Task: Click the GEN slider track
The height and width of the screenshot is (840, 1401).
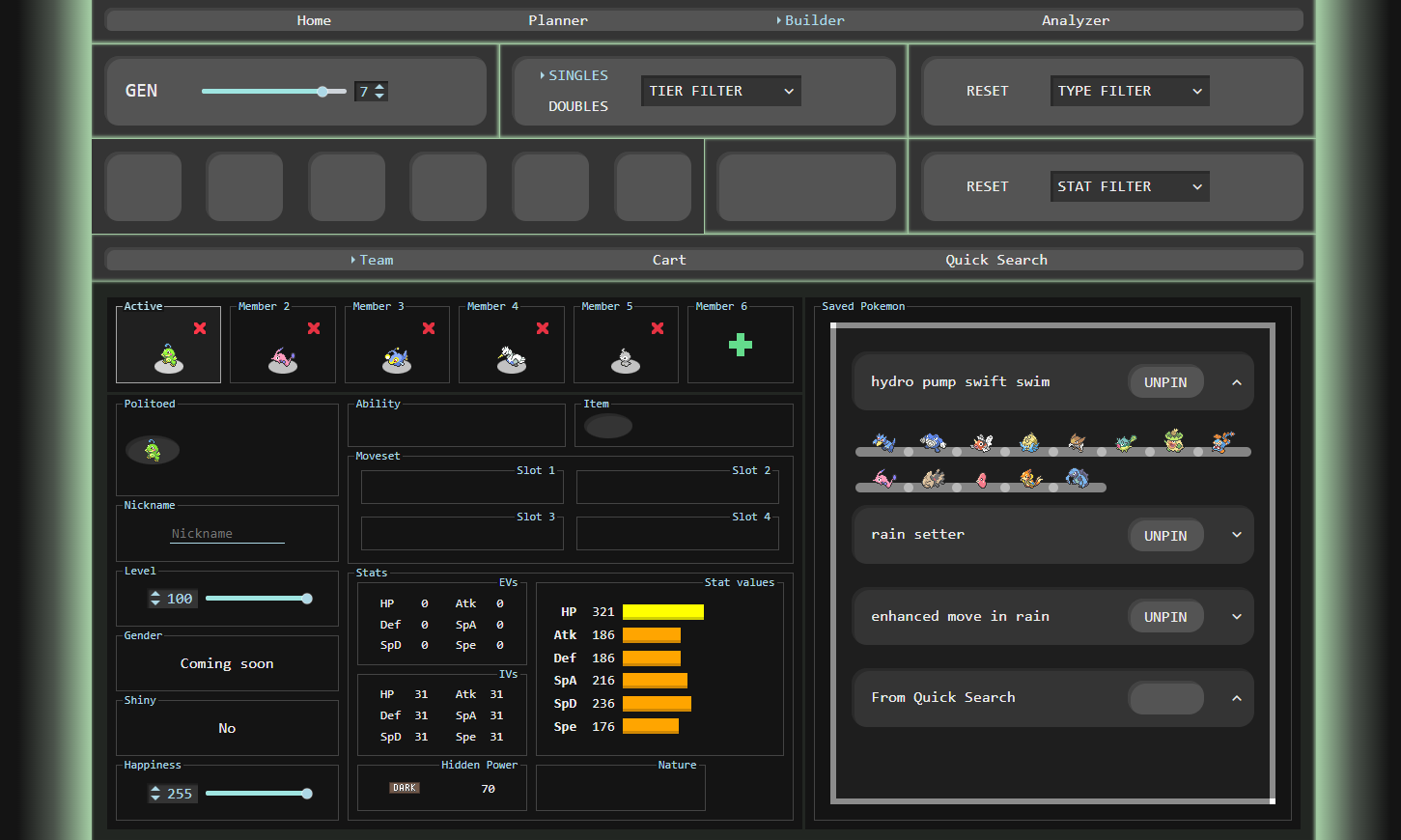Action: coord(274,92)
